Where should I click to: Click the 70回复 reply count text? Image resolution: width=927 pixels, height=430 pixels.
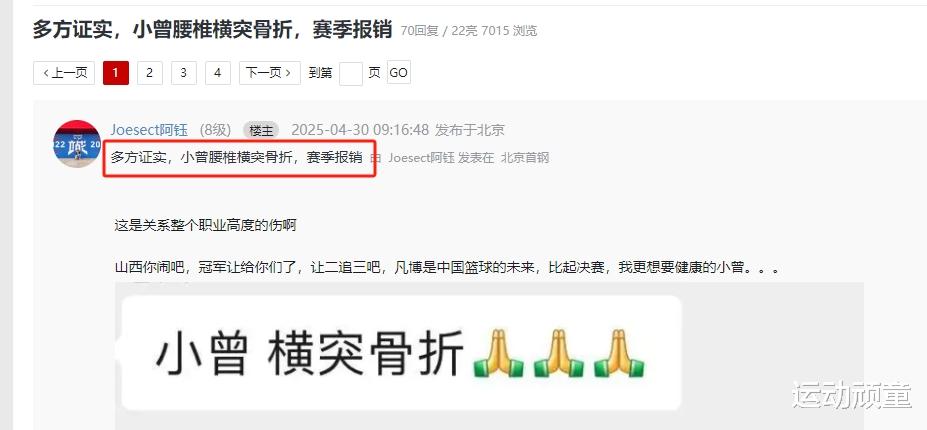[x=420, y=31]
